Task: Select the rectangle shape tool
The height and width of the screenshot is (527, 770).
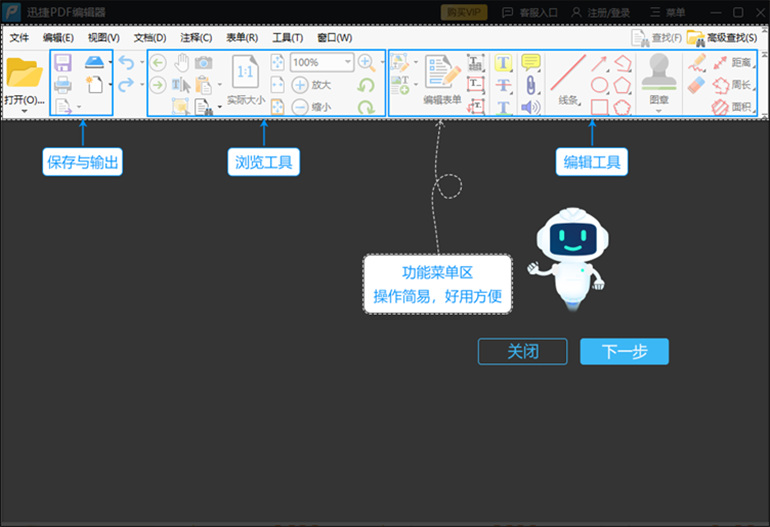Action: [599, 107]
